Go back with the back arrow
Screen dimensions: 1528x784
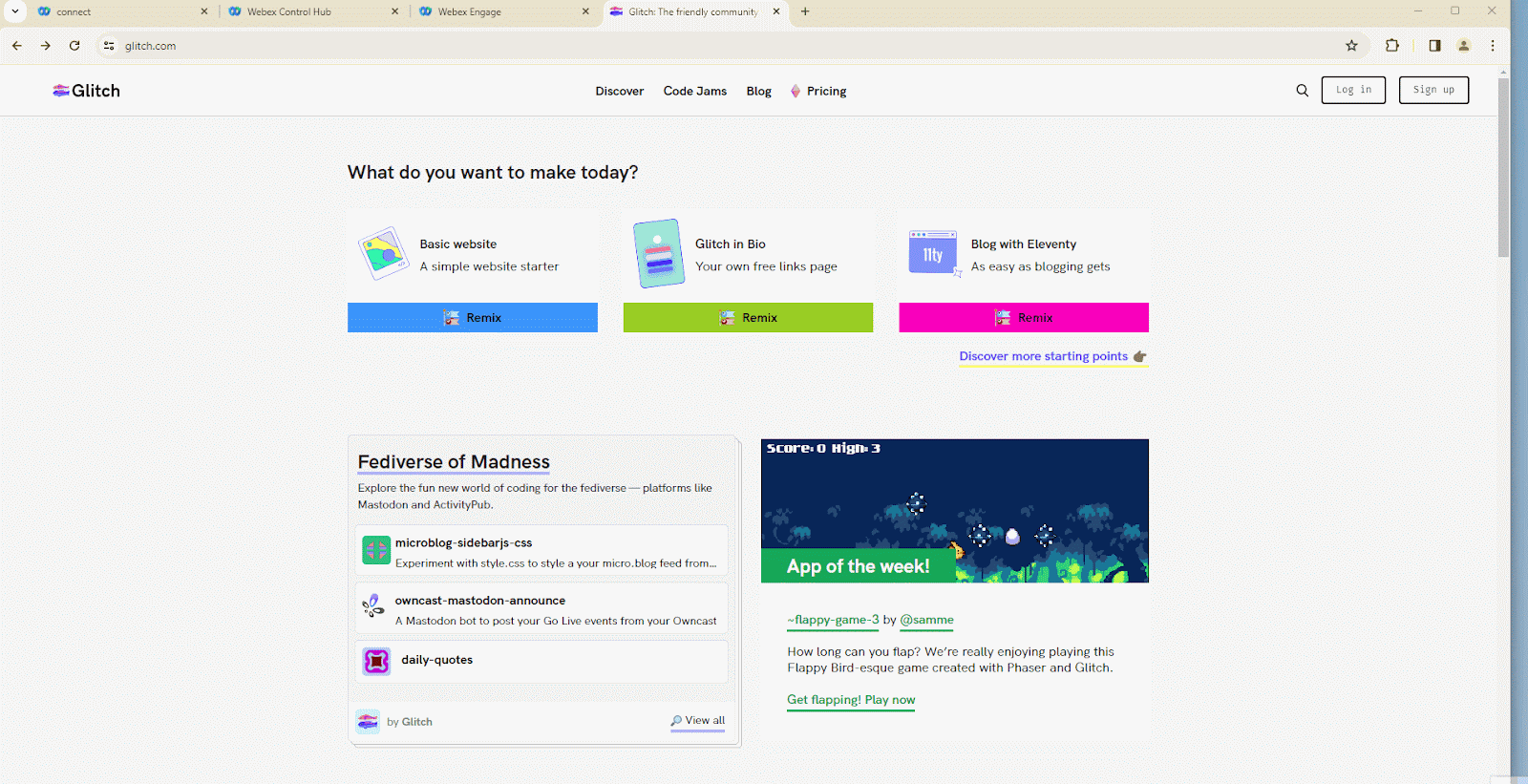point(17,46)
